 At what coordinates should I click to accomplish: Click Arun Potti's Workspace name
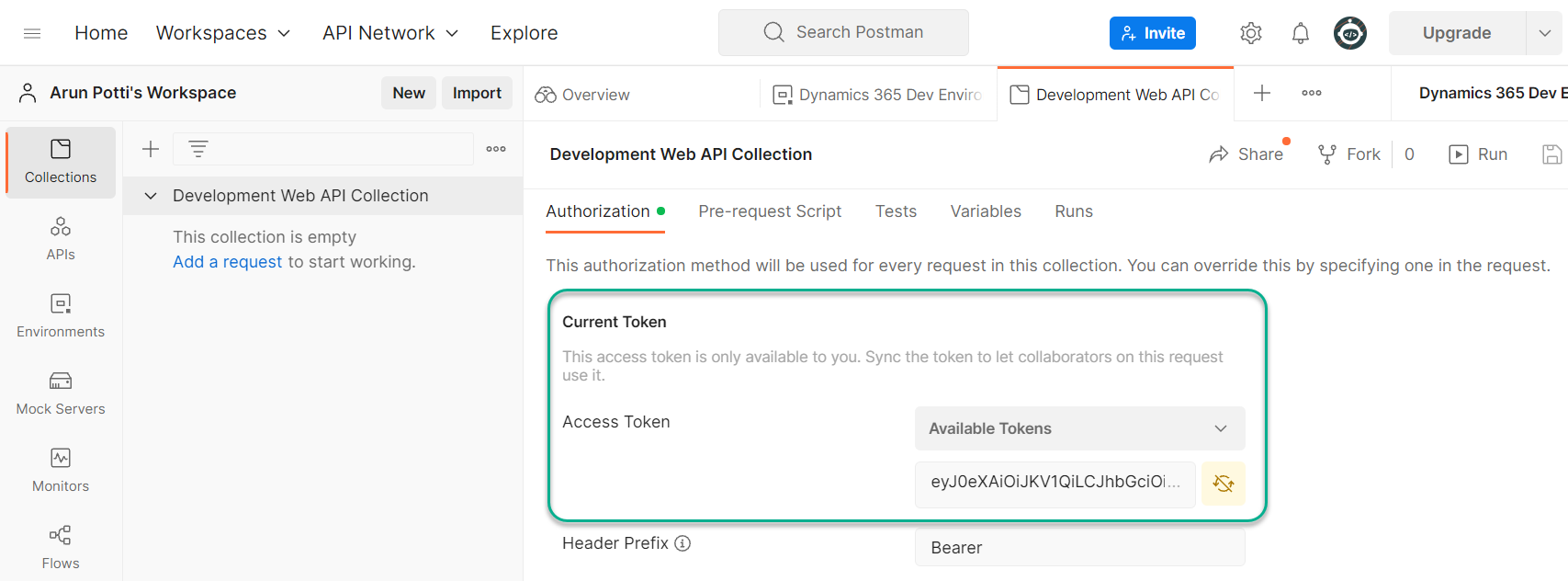click(143, 93)
